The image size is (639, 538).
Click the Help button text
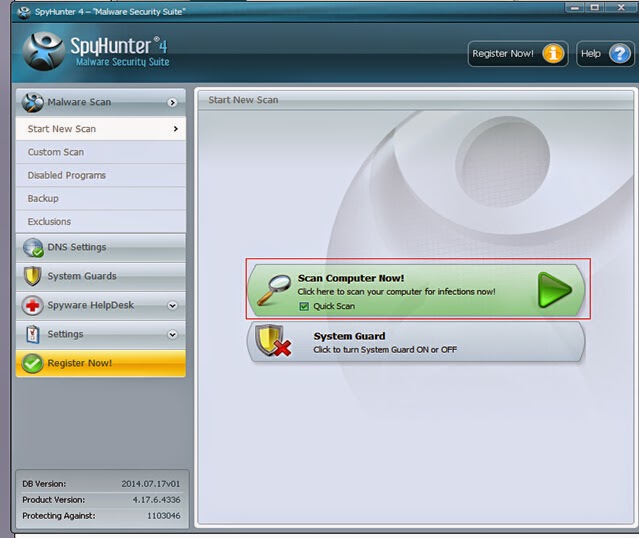point(591,54)
